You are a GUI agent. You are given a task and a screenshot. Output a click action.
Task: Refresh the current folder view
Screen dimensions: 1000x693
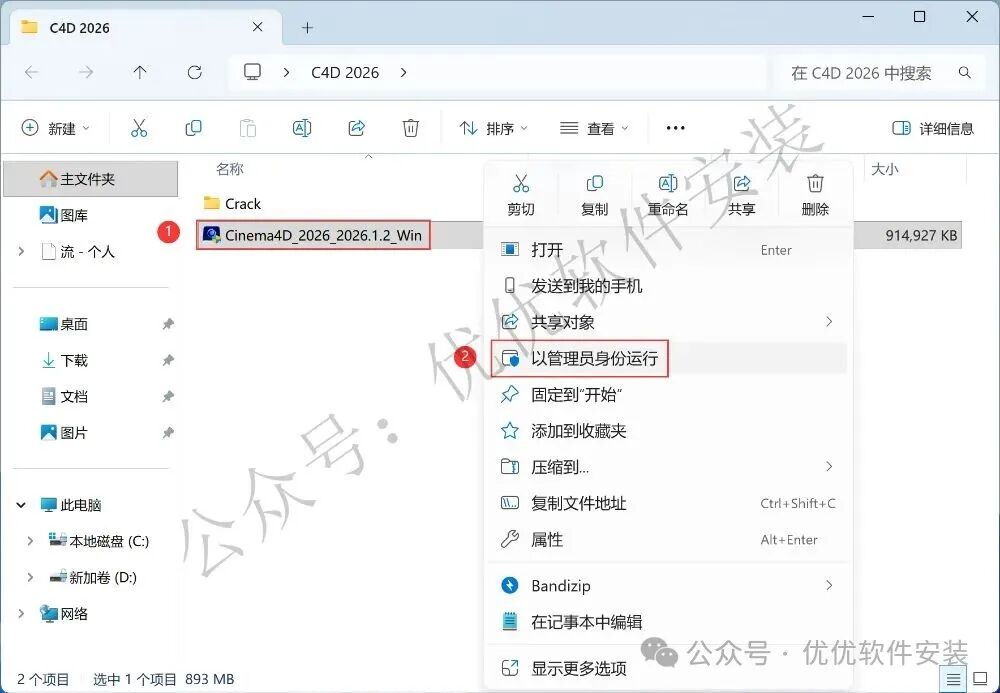click(195, 73)
